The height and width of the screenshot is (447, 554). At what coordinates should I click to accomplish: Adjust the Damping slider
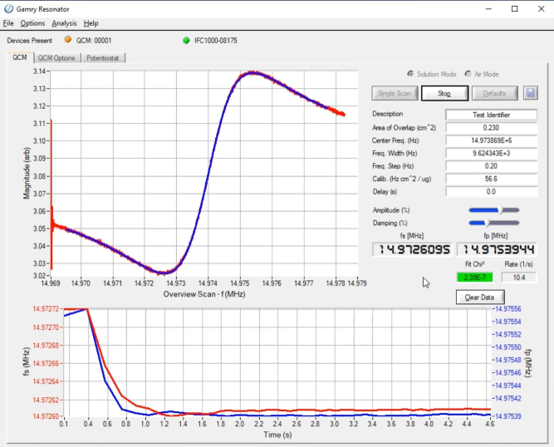[494, 223]
